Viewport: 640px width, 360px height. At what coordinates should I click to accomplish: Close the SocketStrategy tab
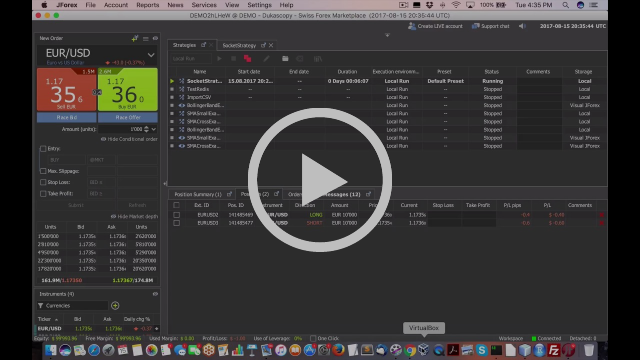[271, 45]
